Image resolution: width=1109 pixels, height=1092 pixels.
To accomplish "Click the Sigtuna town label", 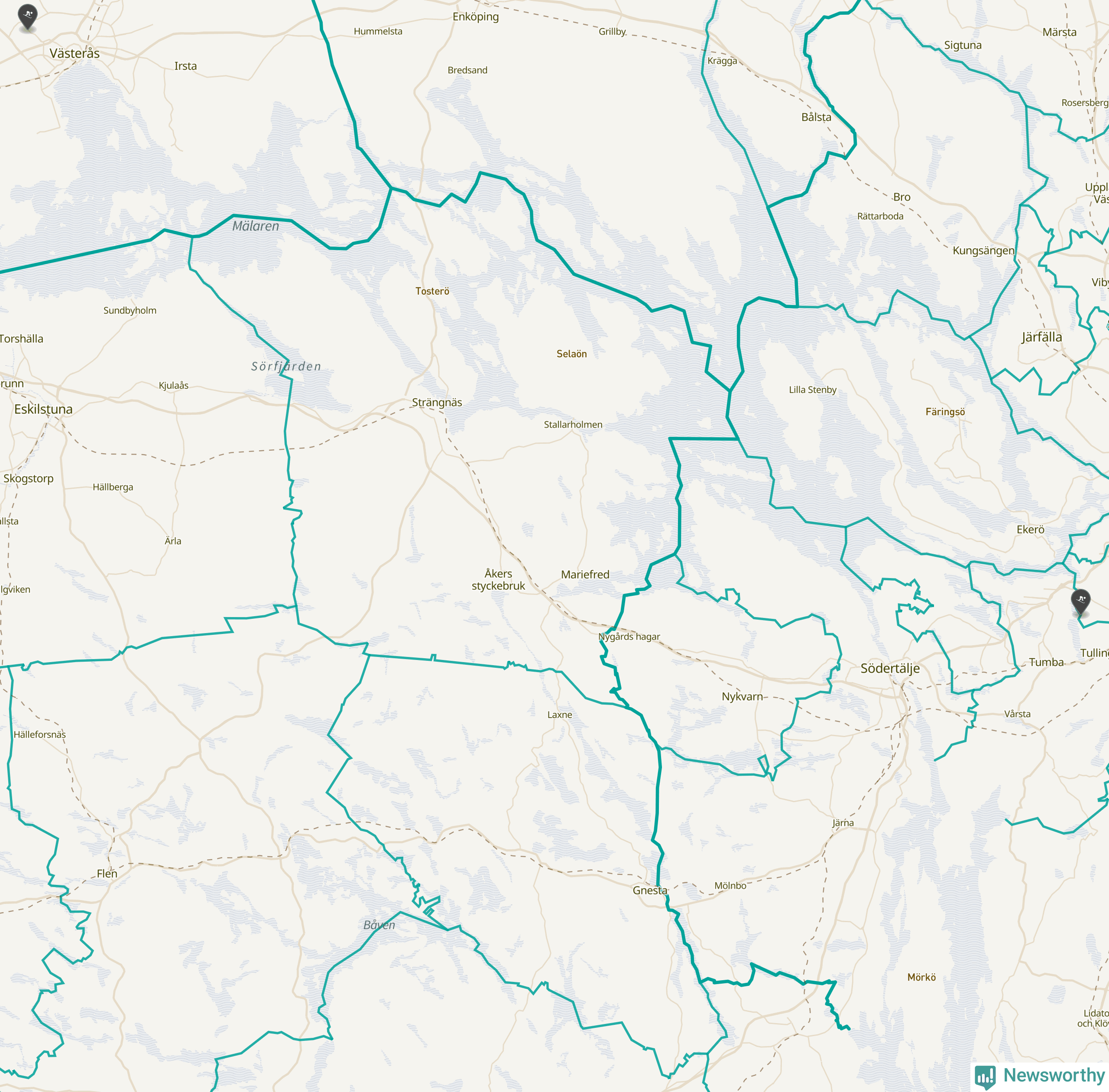I will (963, 45).
